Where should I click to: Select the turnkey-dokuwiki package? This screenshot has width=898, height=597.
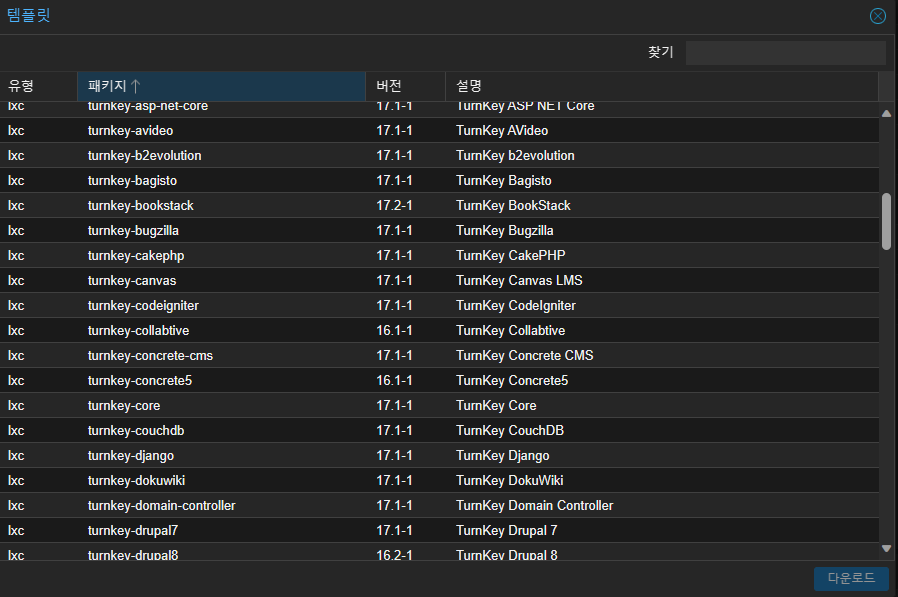click(136, 481)
